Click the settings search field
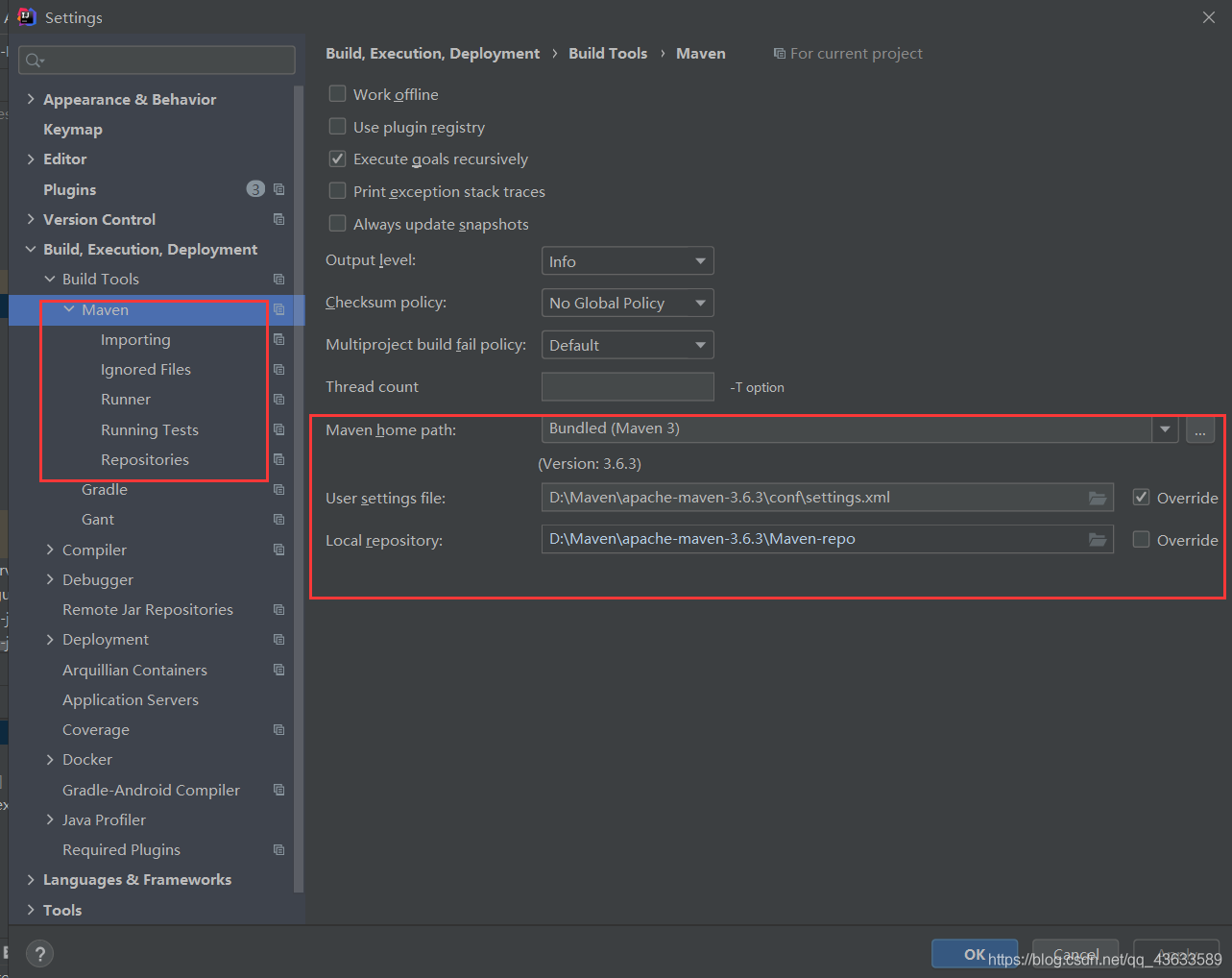 pyautogui.click(x=157, y=60)
